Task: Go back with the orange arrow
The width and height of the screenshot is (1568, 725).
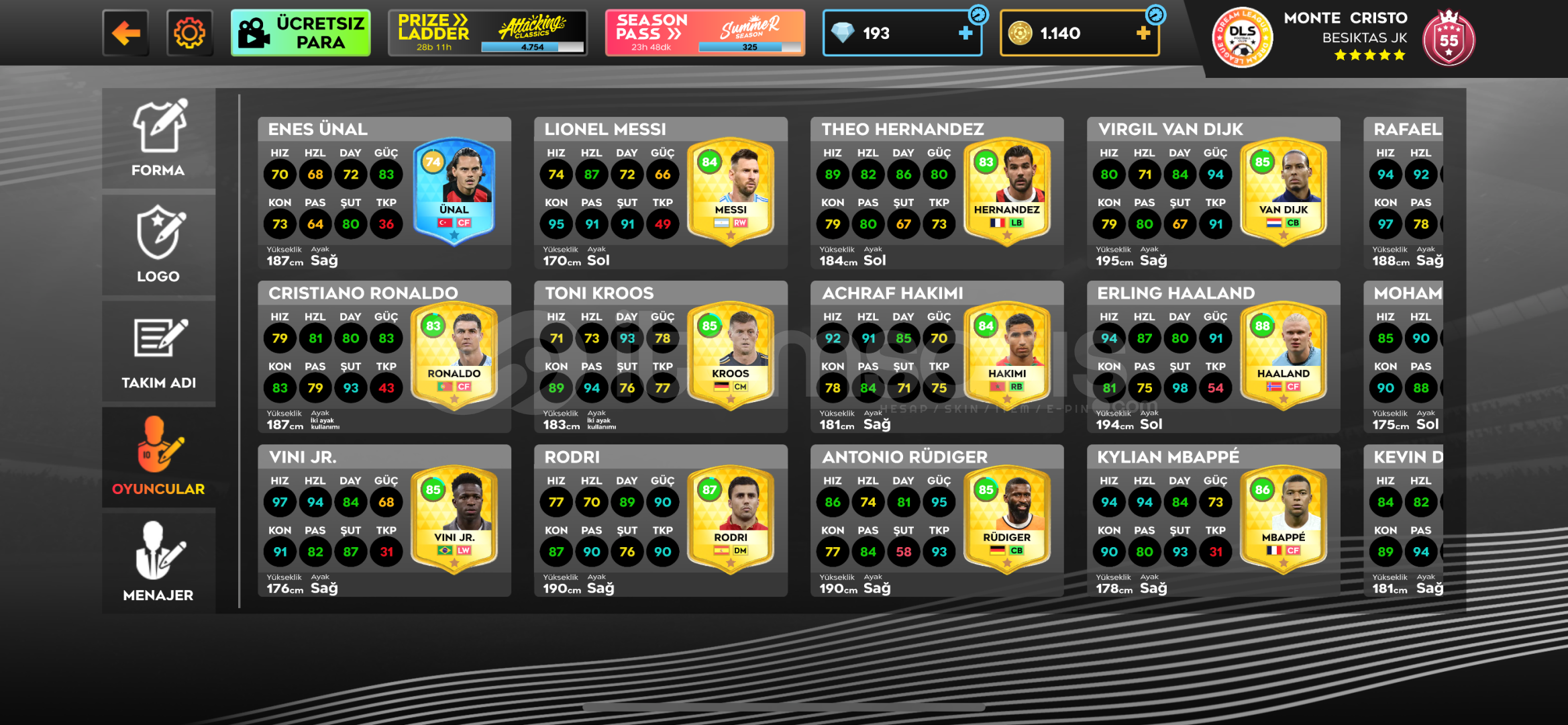Action: [125, 33]
